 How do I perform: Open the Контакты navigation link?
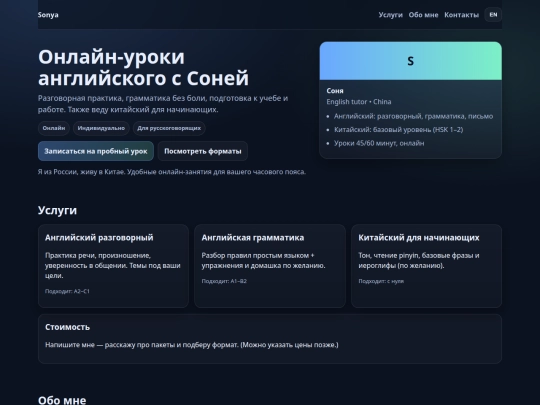(461, 15)
